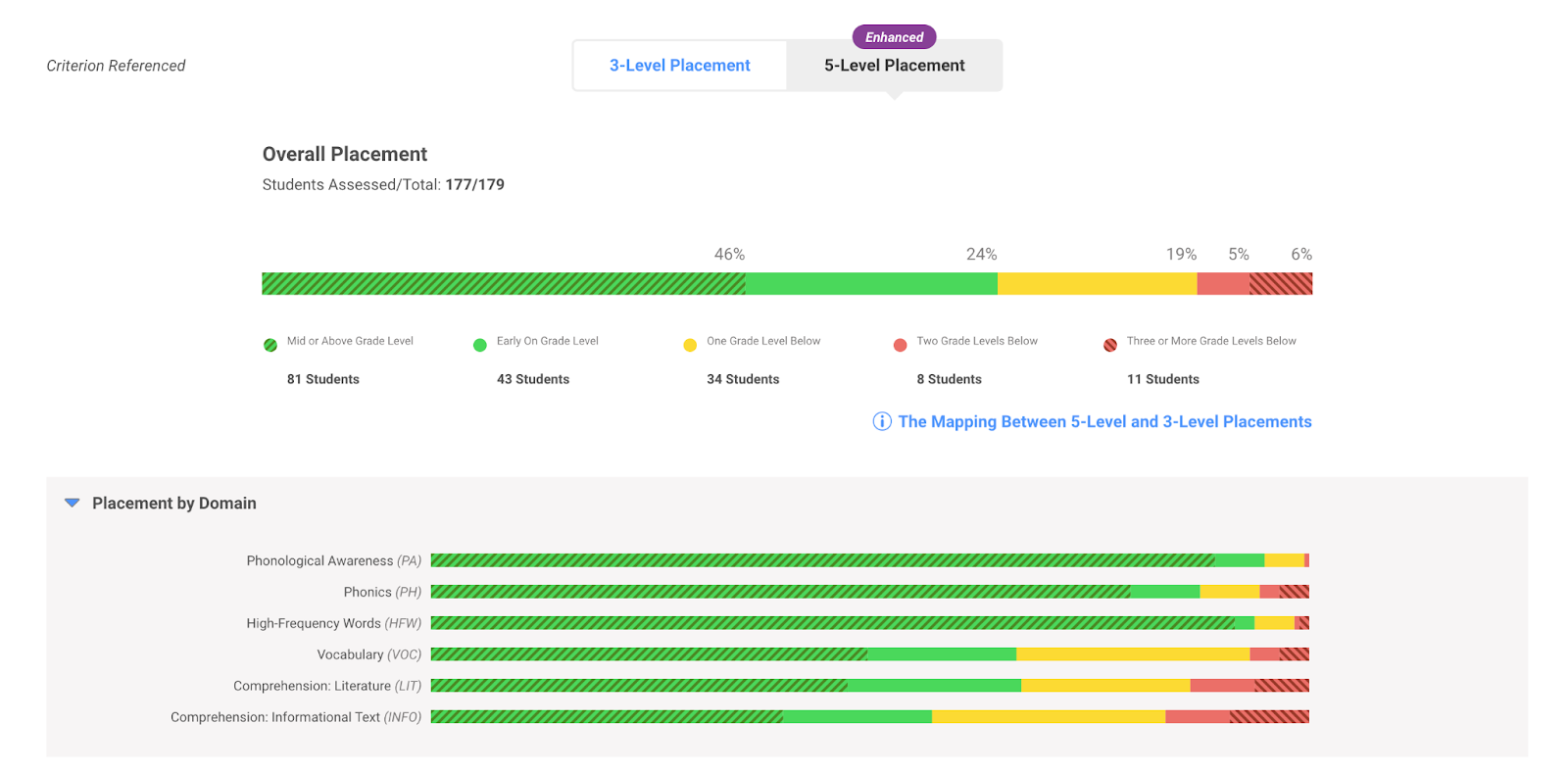
Task: Click the Three or More Levels Below legend dot
Action: (1110, 345)
